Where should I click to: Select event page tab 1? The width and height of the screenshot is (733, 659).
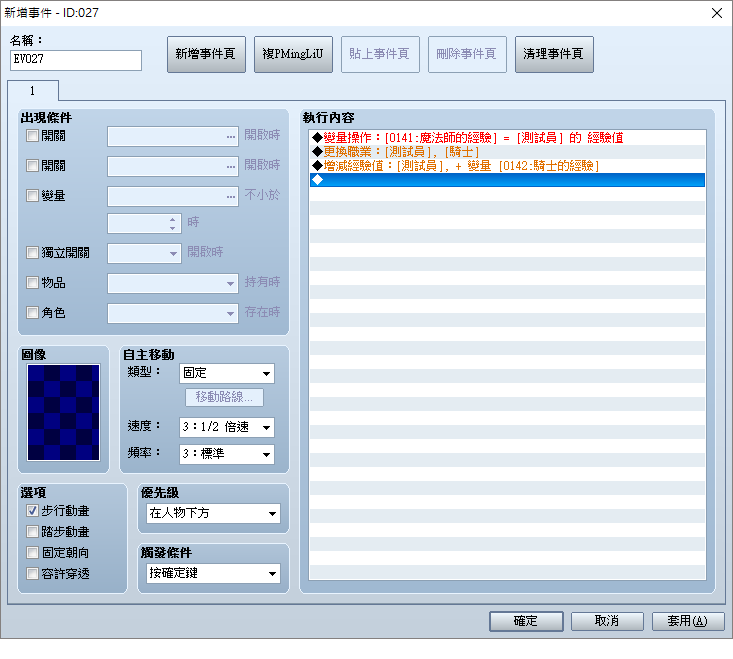[x=33, y=91]
